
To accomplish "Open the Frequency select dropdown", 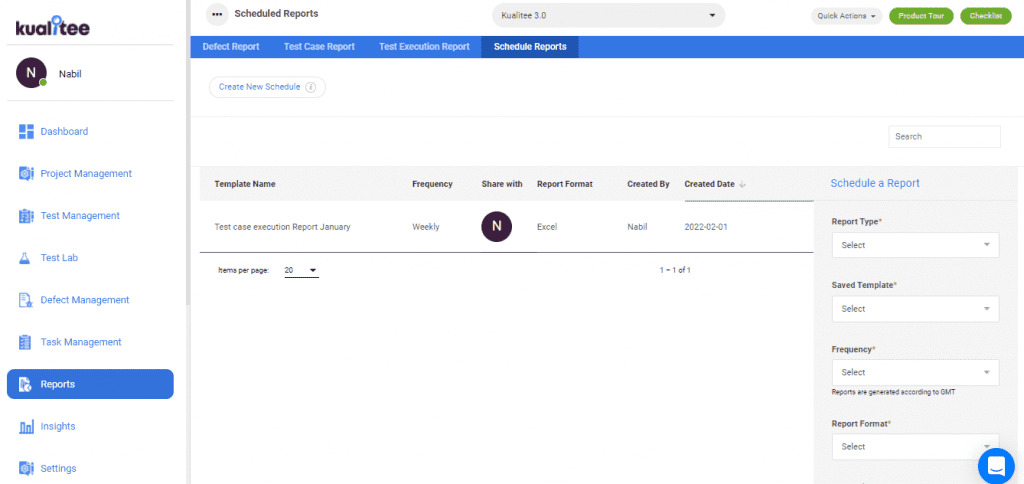I will 915,372.
